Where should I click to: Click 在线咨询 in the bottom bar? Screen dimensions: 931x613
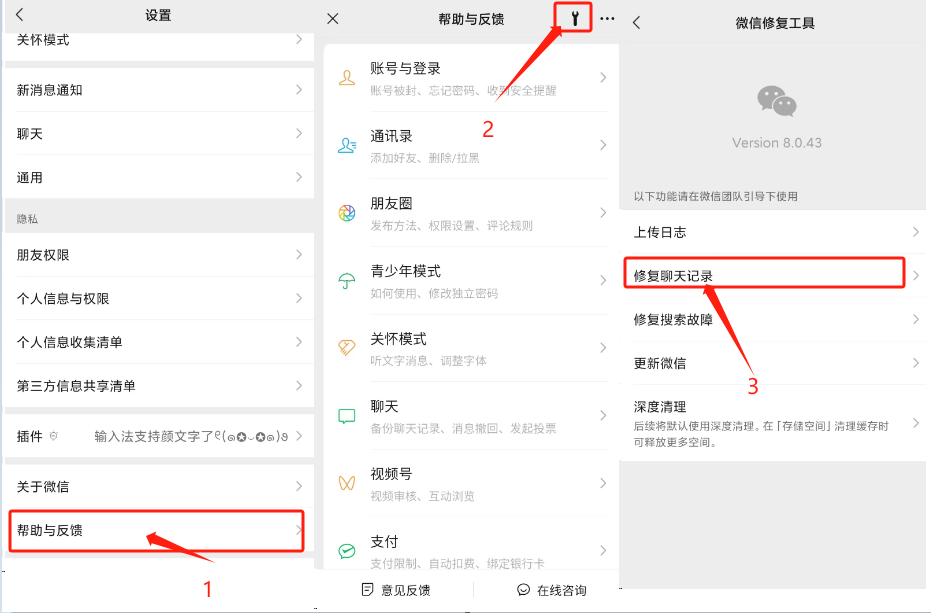(x=556, y=590)
